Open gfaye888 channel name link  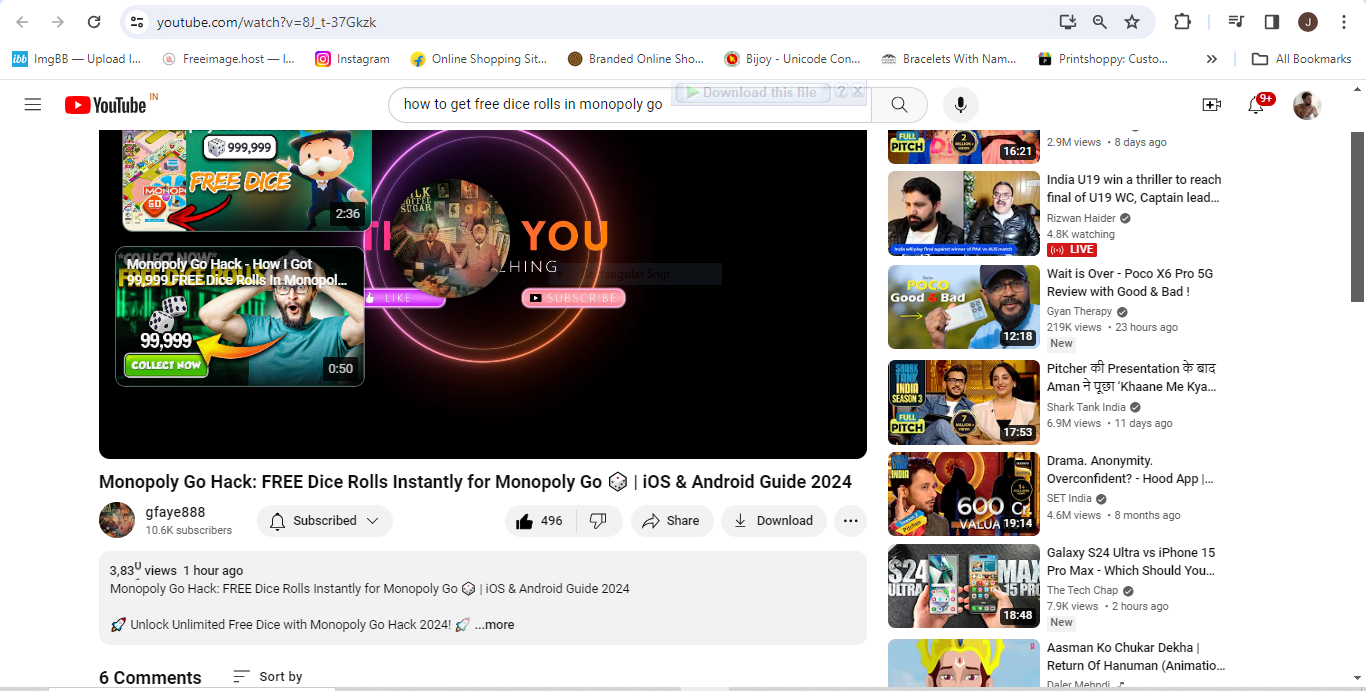click(175, 512)
